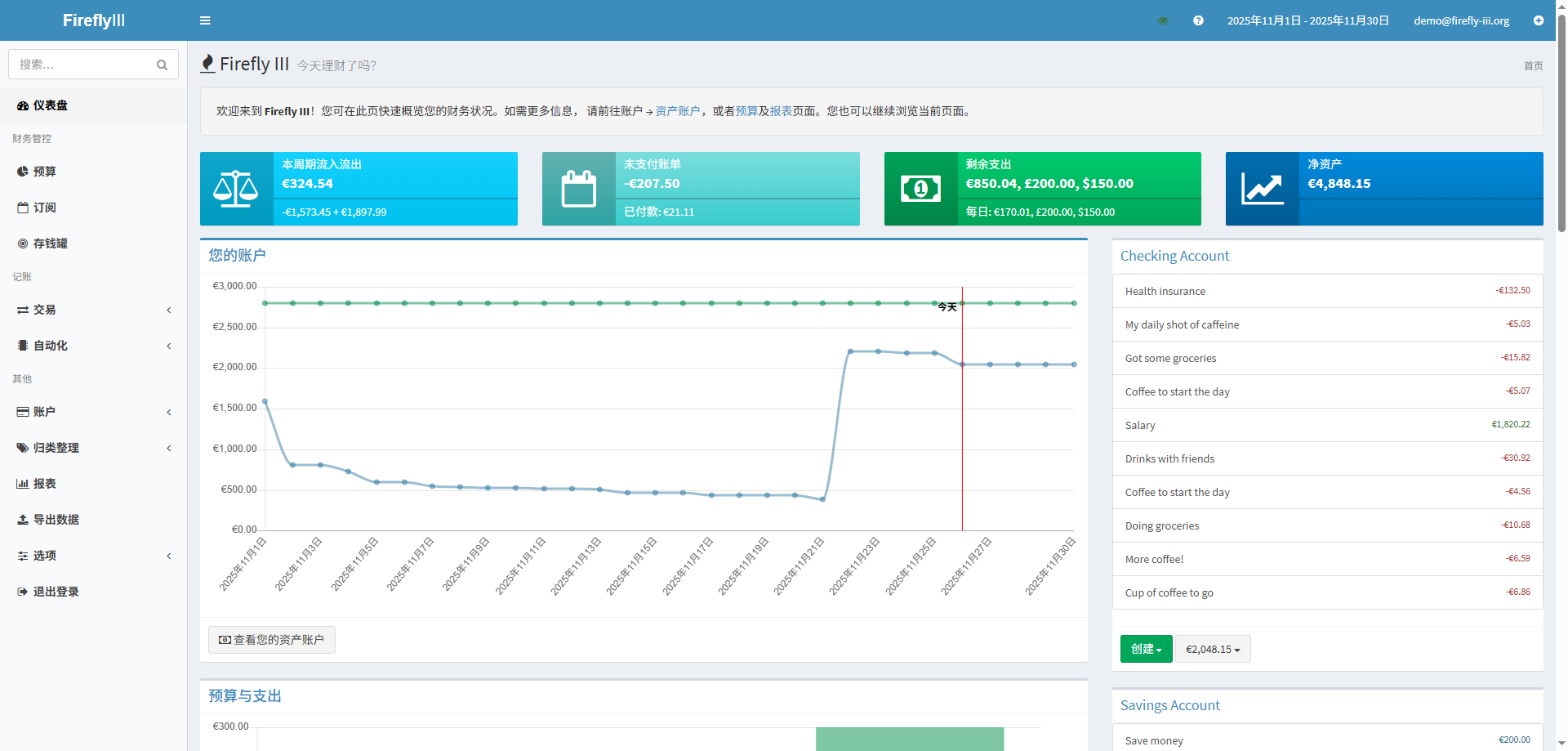Image resolution: width=1568 pixels, height=751 pixels.
Task: Click the date range in header
Action: [x=1307, y=20]
